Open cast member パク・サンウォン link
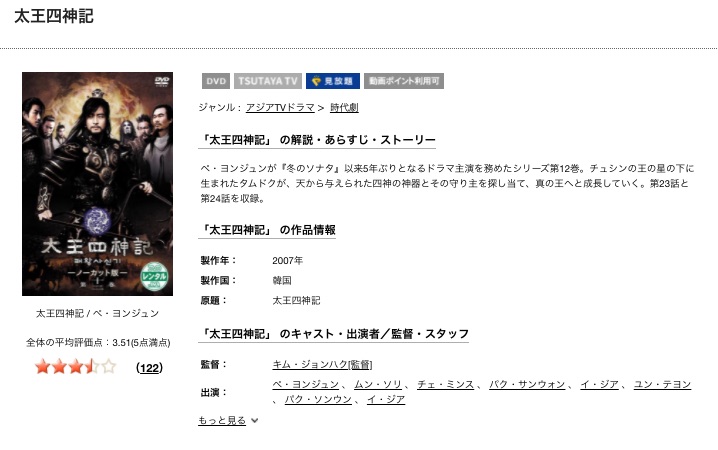 tap(527, 385)
